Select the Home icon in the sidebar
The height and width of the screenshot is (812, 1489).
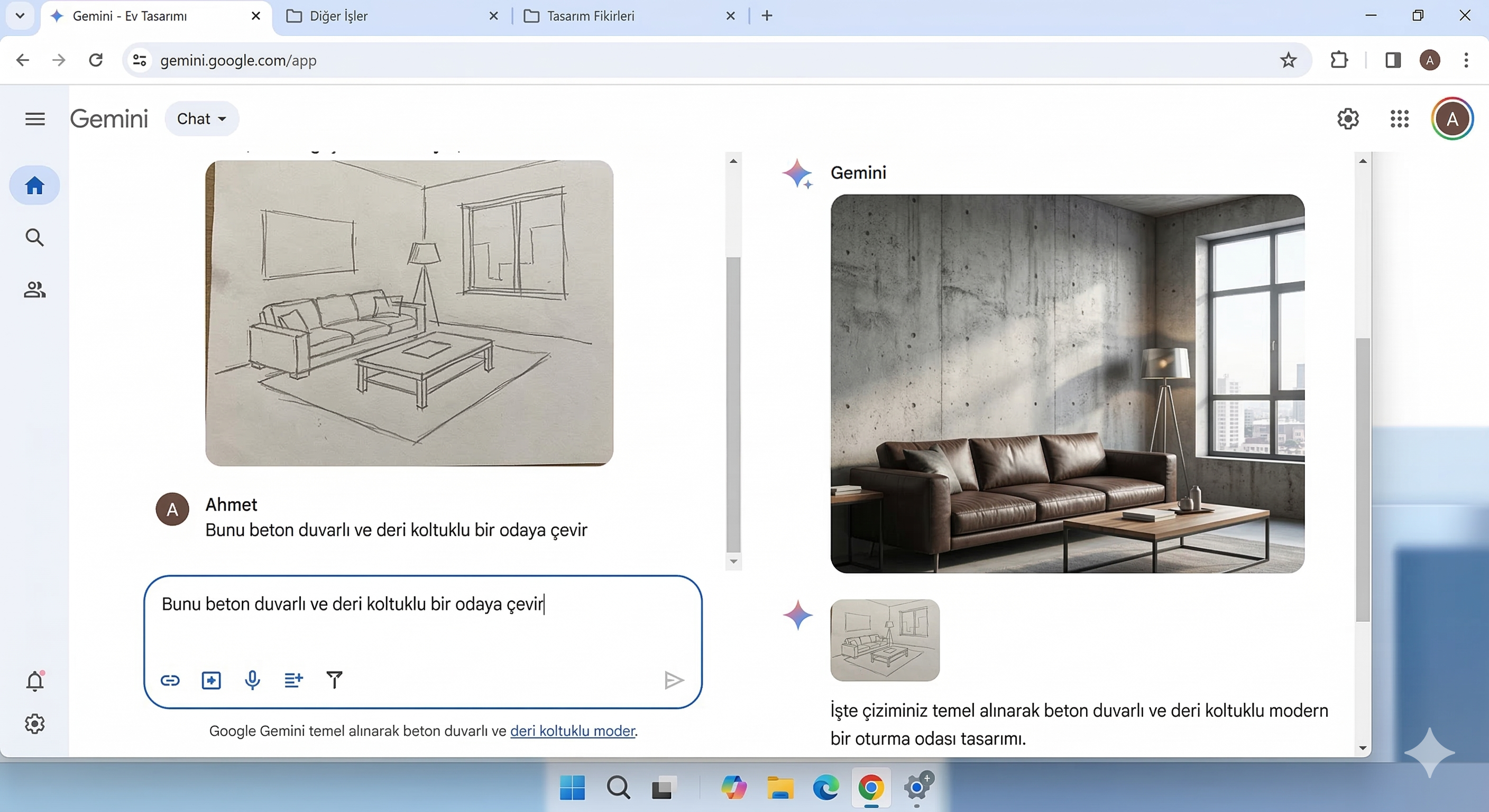click(34, 185)
